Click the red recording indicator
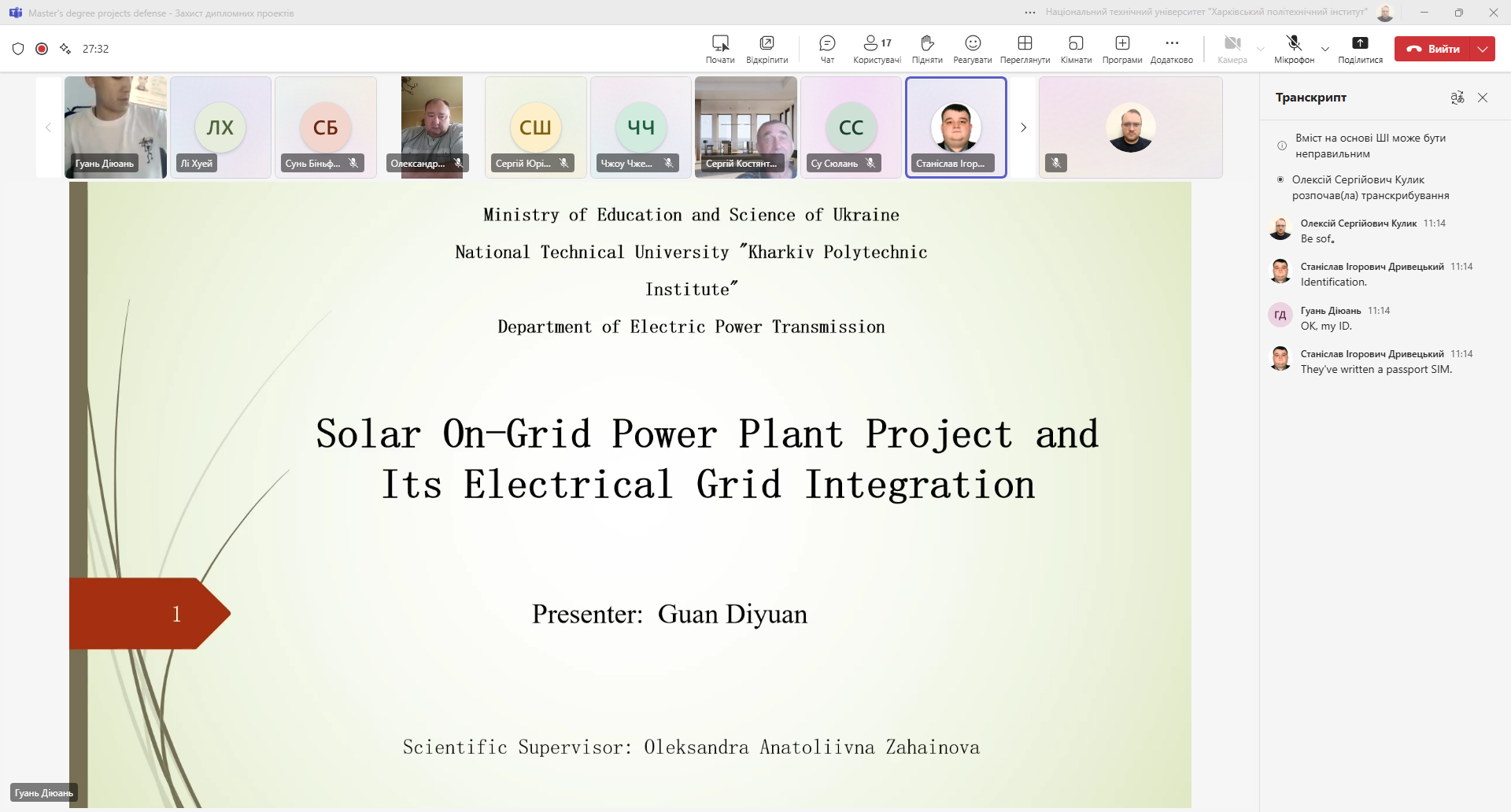Viewport: 1511px width, 812px height. [x=42, y=49]
